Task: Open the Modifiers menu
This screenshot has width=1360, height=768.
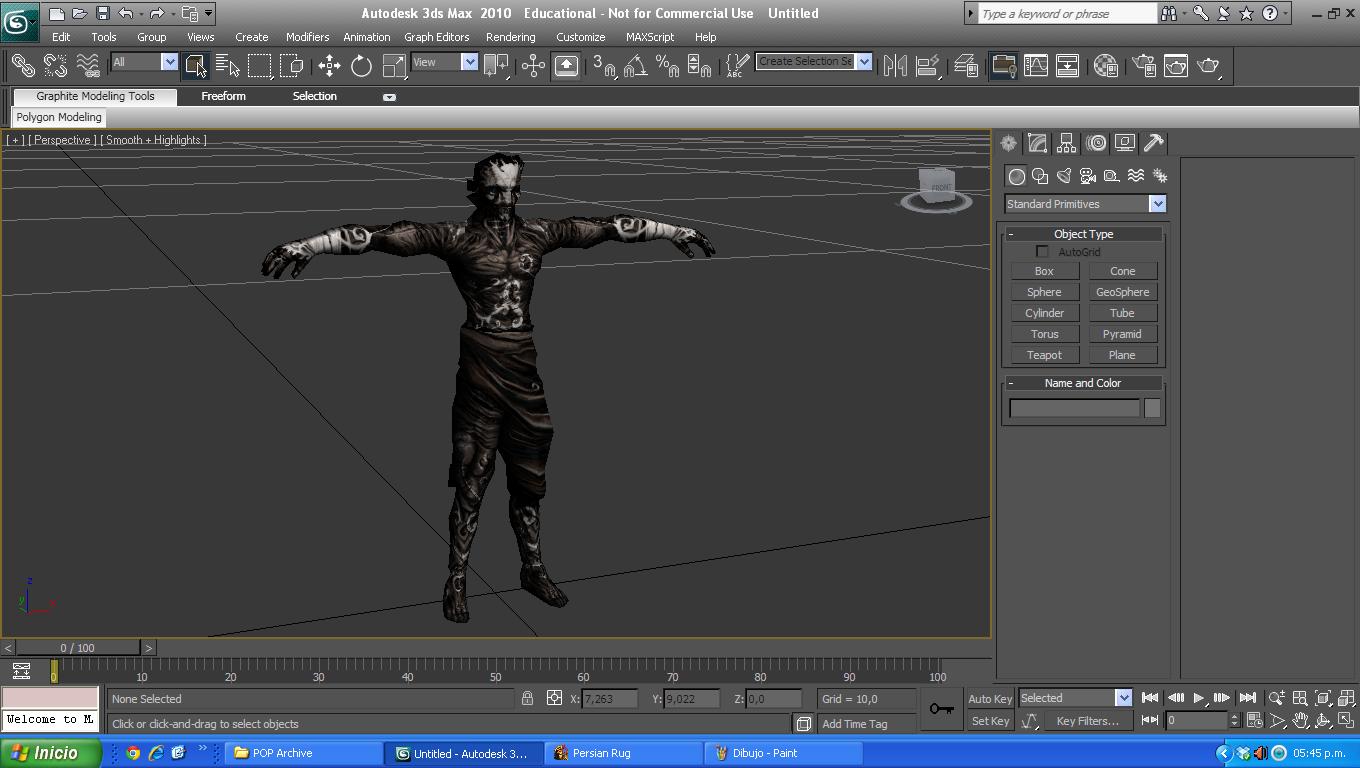Action: pos(307,37)
